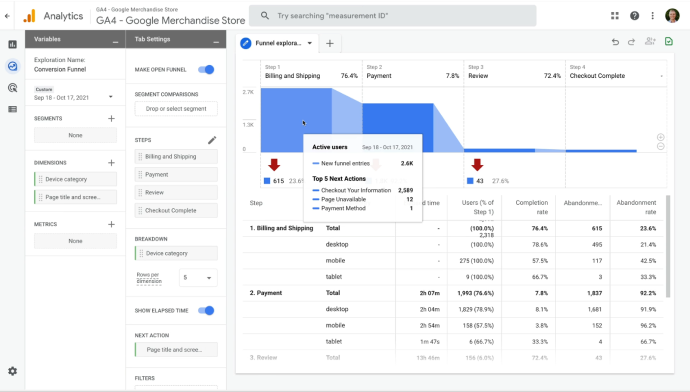
Task: Open the Funnel exploration tab dropdown arrow
Action: tap(310, 43)
